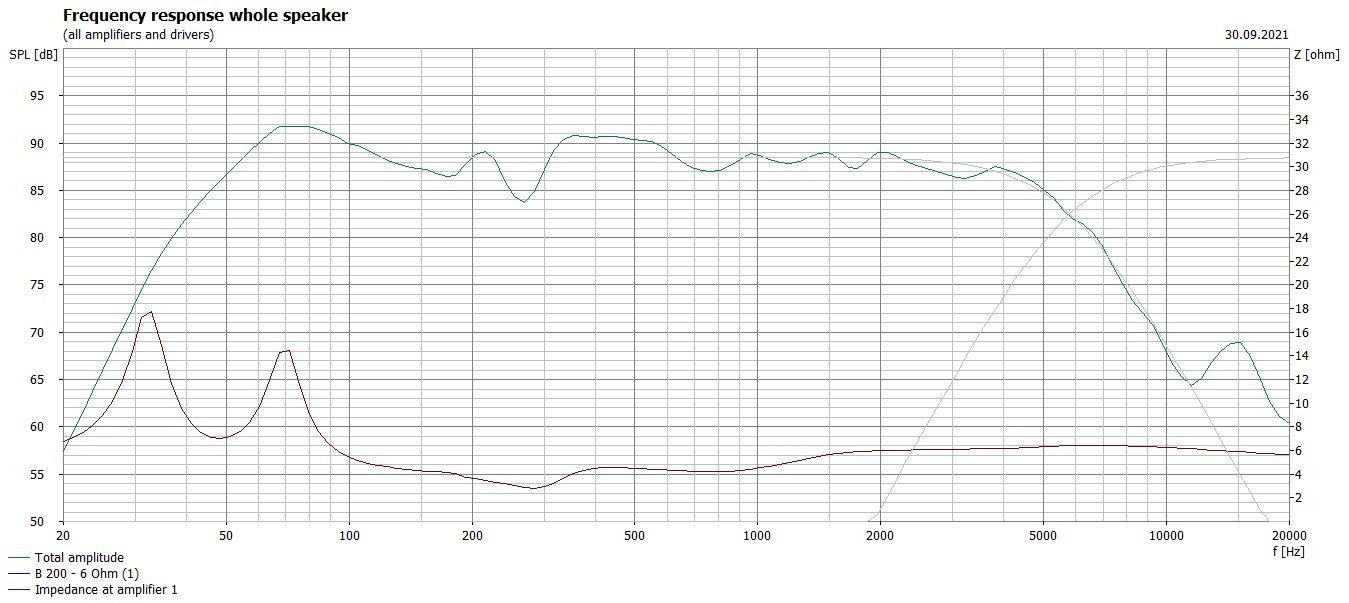Click the 95 dB SPL axis value
Image resolution: width=1349 pixels, height=603 pixels.
pyautogui.click(x=37, y=96)
